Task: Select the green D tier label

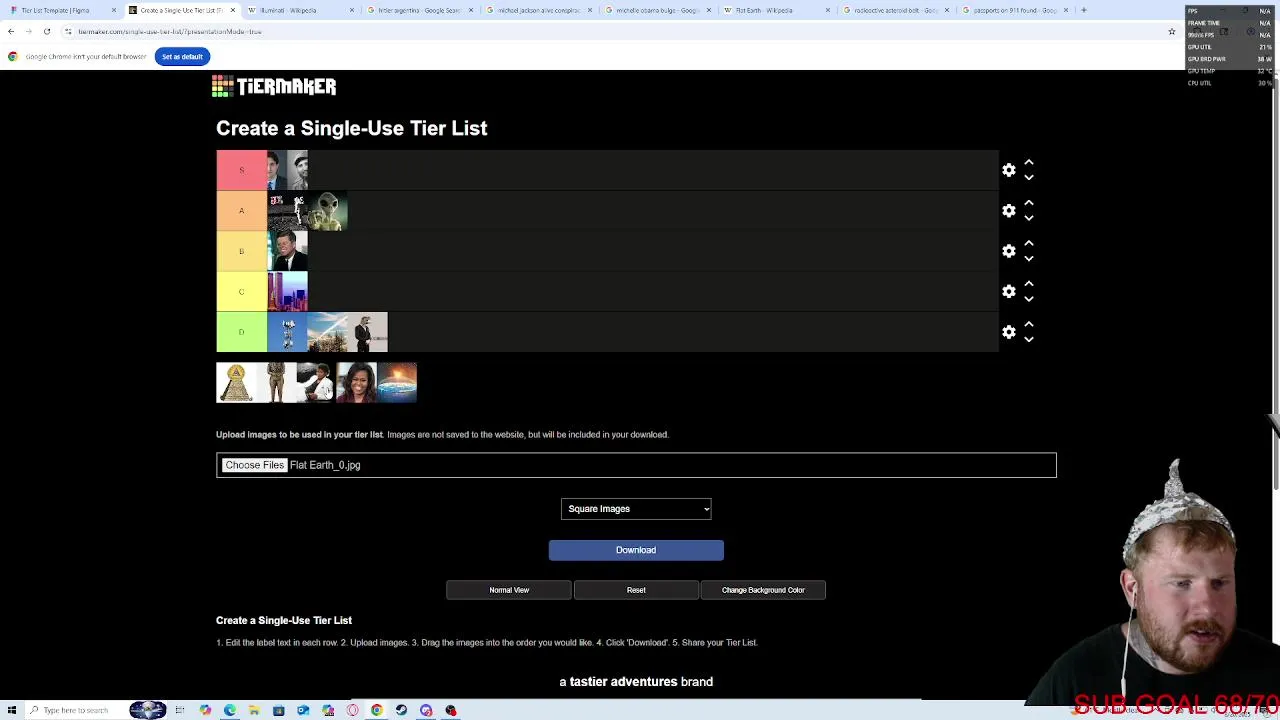Action: click(241, 332)
